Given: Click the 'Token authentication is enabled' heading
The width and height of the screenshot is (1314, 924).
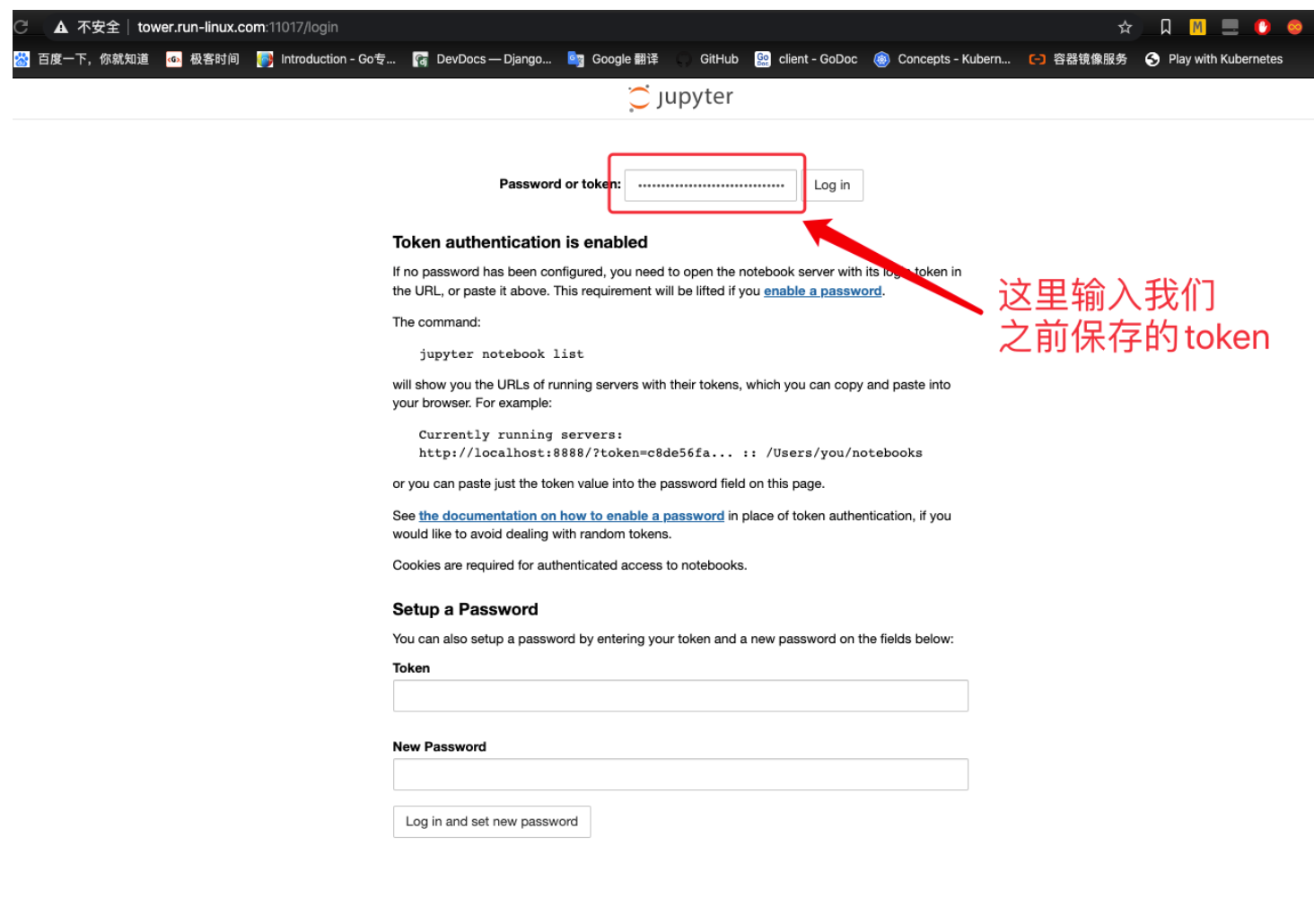Looking at the screenshot, I should coord(520,242).
